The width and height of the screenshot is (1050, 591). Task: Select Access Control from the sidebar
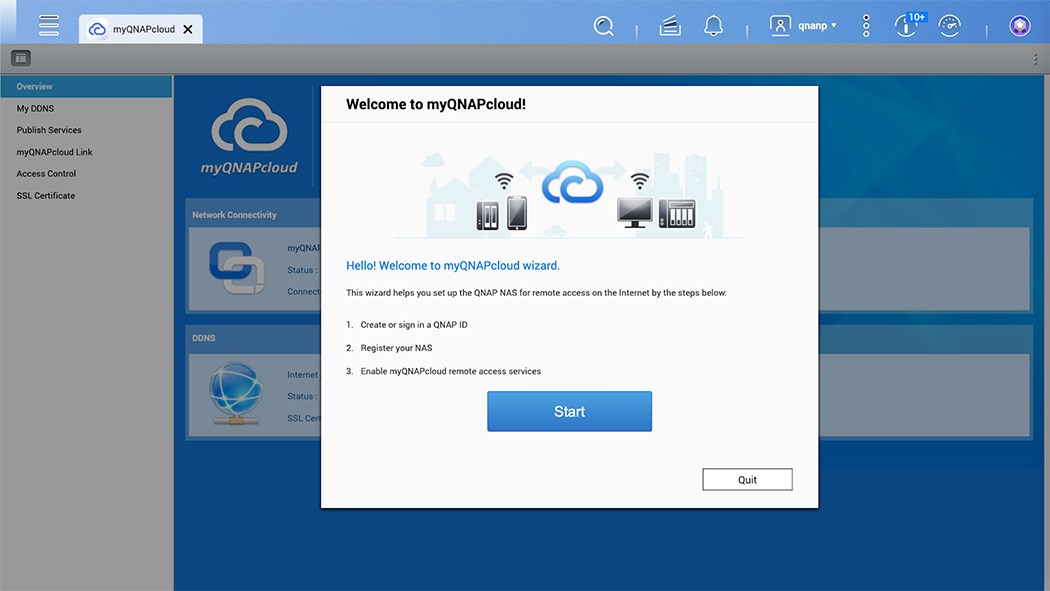point(44,173)
